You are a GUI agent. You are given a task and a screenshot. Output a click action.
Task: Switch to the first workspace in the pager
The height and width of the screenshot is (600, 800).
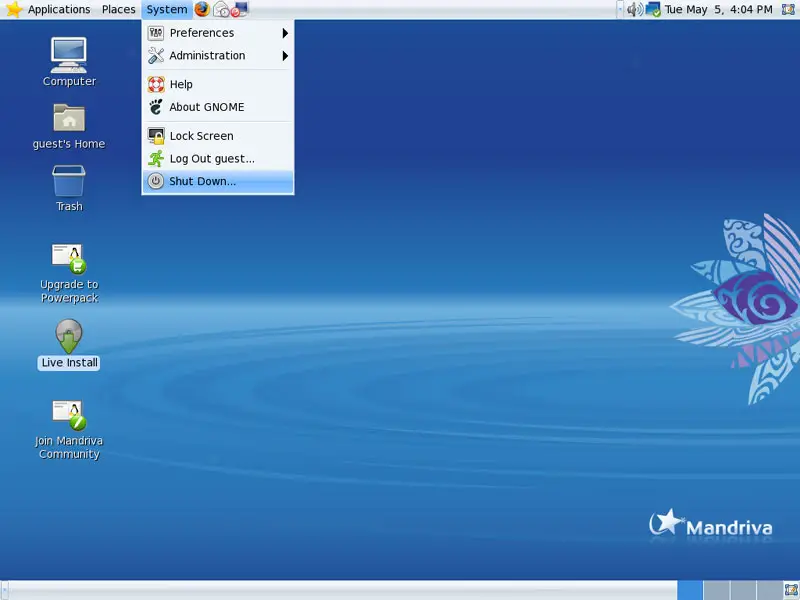click(690, 590)
